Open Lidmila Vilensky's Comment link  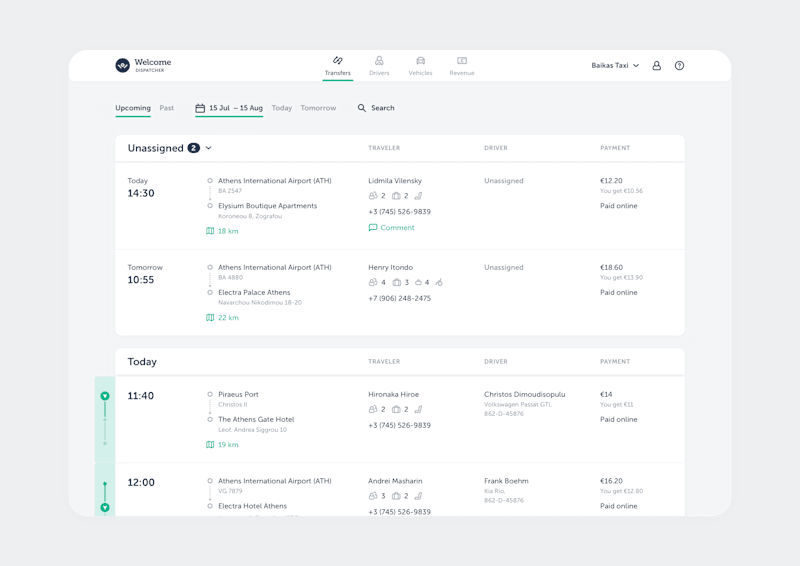tap(397, 228)
